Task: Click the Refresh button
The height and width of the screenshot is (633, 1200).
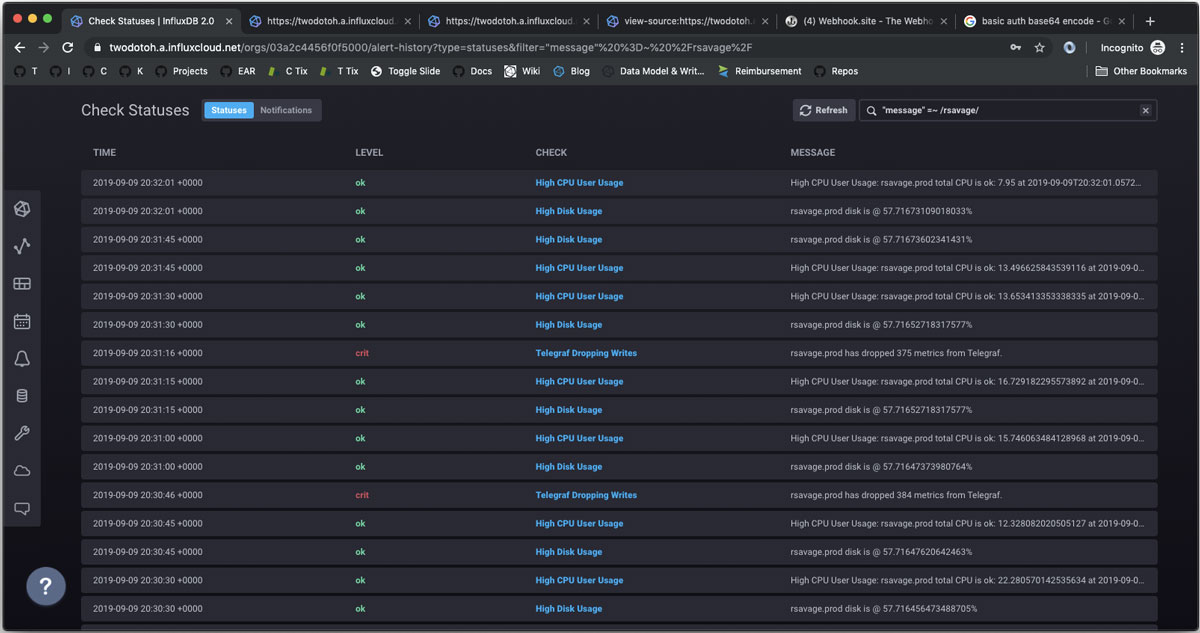Action: click(x=823, y=110)
